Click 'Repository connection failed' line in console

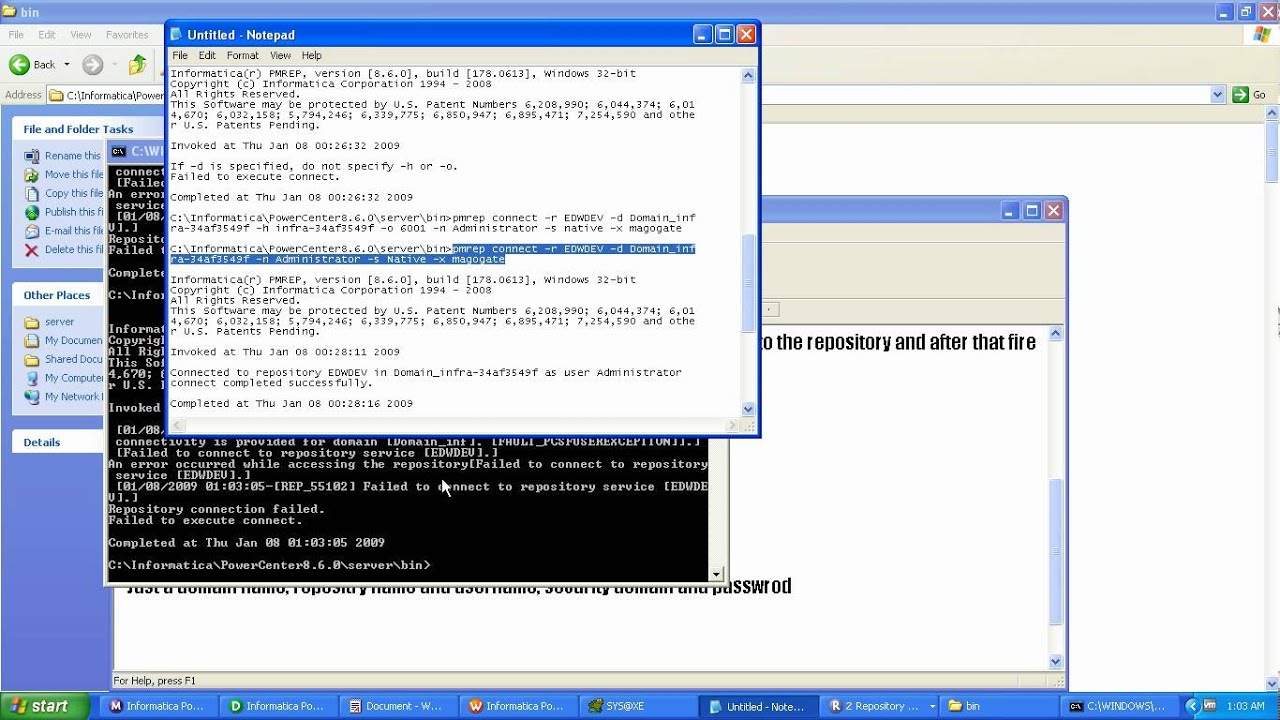(216, 509)
